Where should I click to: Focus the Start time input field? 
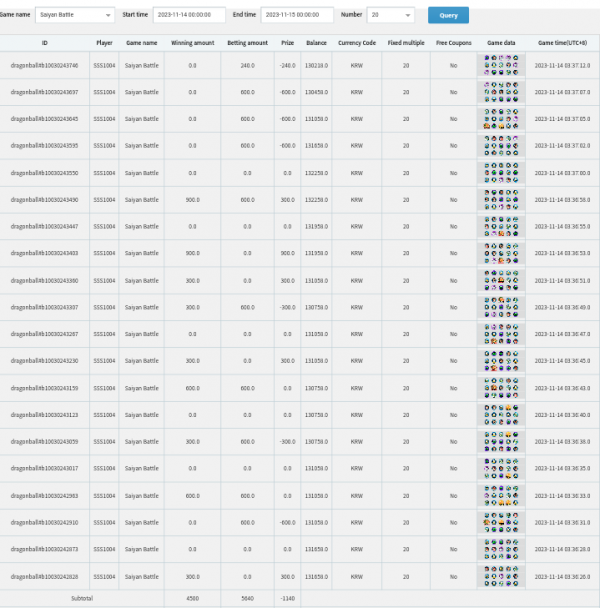click(x=189, y=15)
